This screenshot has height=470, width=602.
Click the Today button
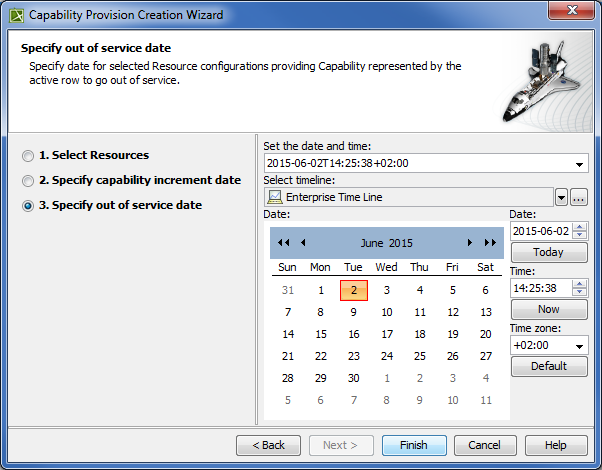549,252
